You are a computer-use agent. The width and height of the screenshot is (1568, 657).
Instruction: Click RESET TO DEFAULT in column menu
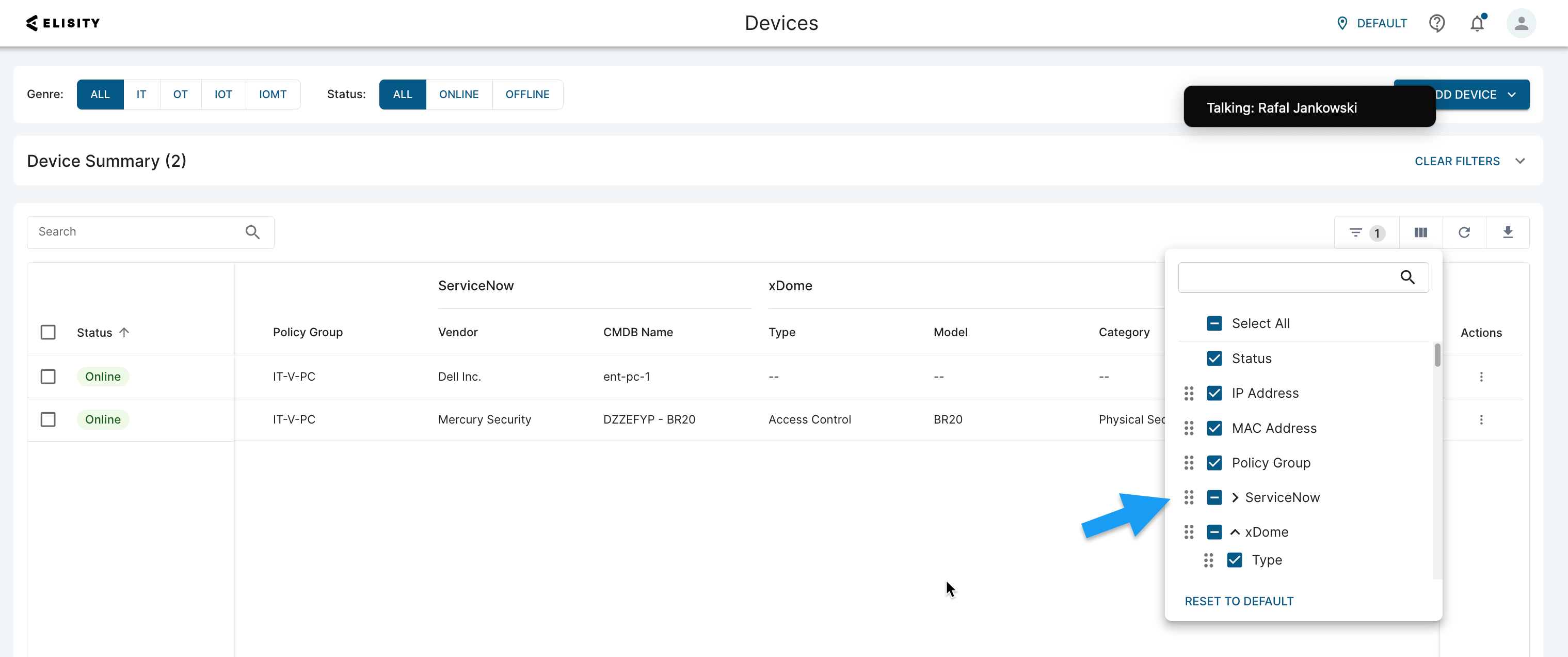click(1239, 600)
